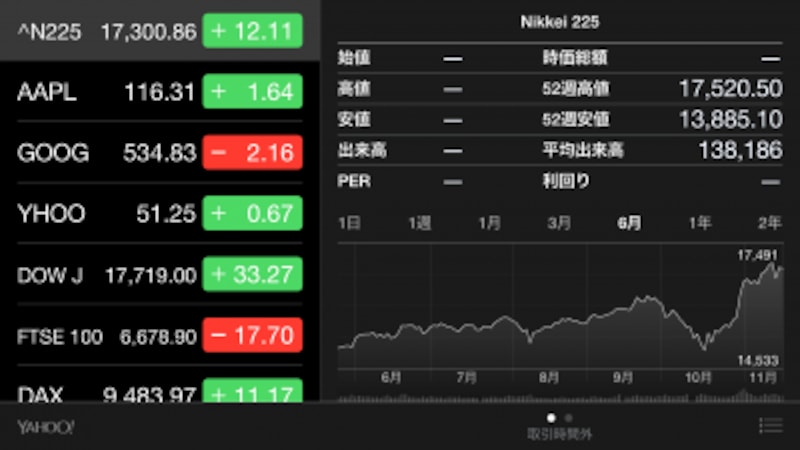Click the 取引時間外 status text
Viewport: 800px width, 450px height.
click(x=560, y=434)
